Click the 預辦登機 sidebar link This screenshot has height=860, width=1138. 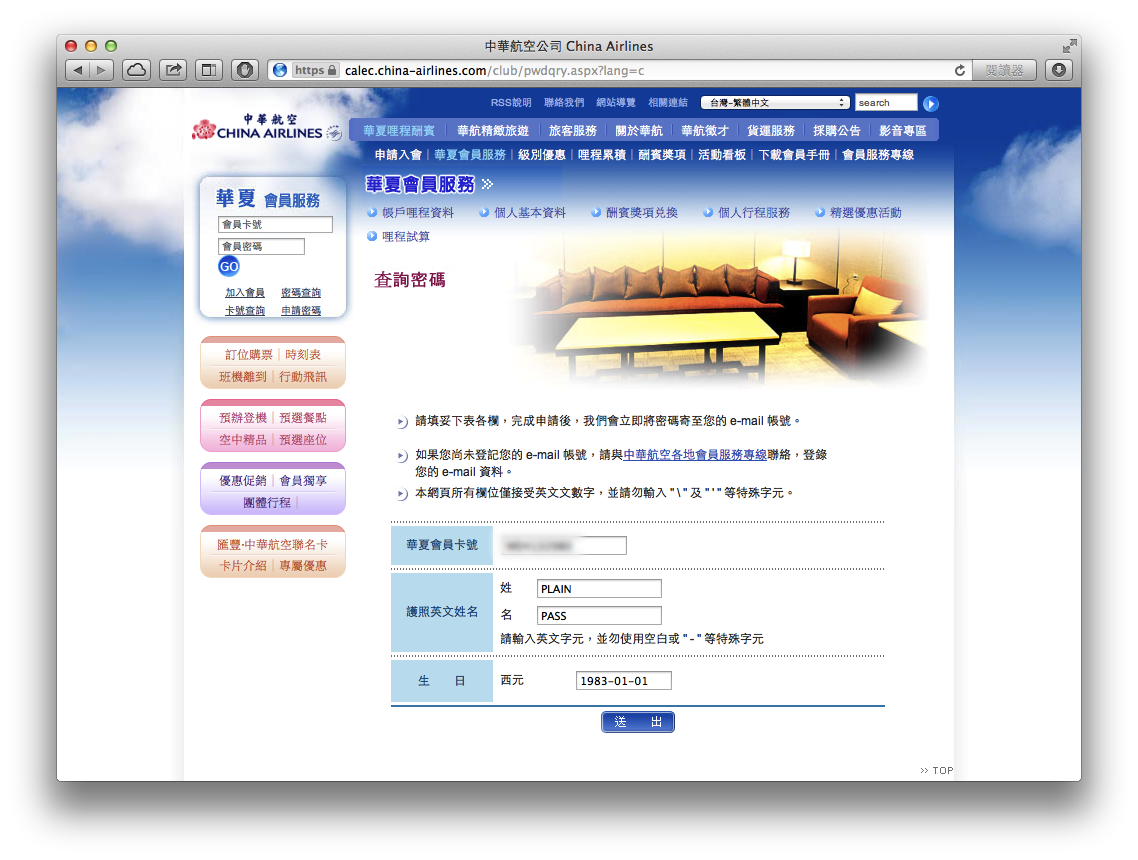coord(242,418)
